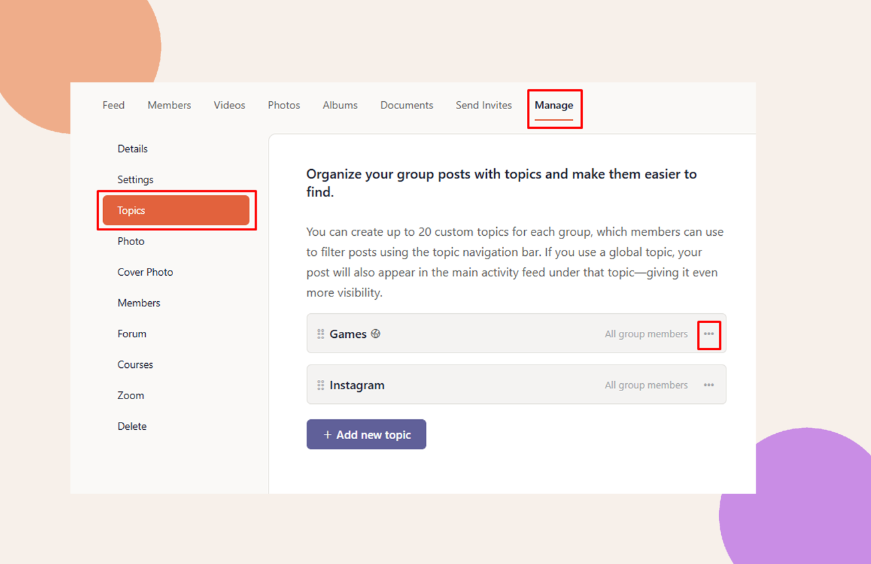871x564 pixels.
Task: Open Forum in the manage sidebar
Action: (x=132, y=333)
